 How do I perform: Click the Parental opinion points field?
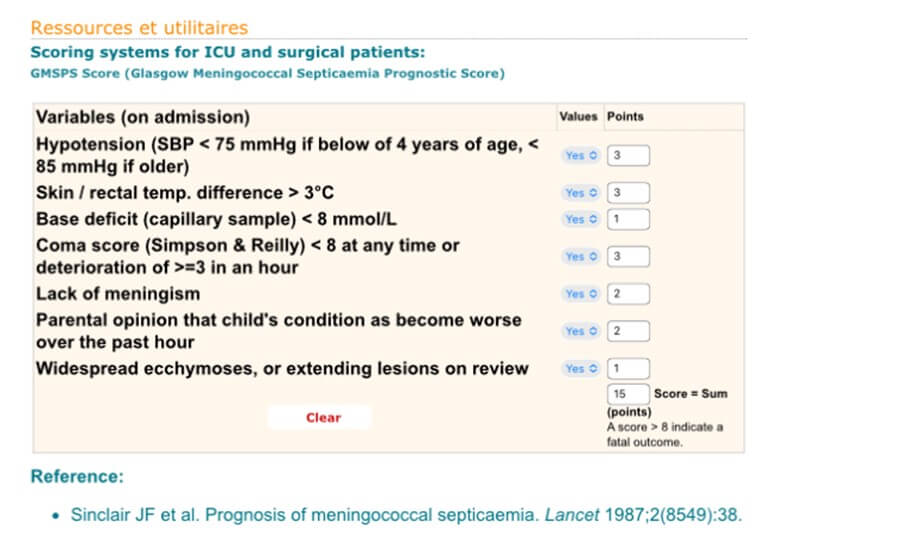(628, 331)
